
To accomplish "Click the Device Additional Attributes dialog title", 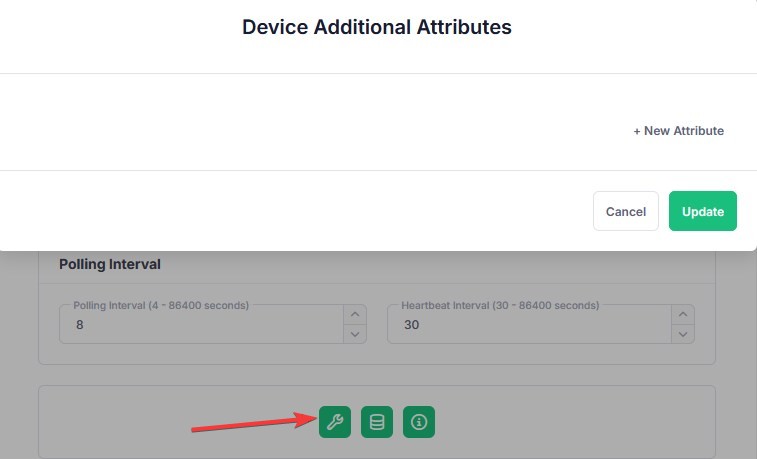I will pyautogui.click(x=377, y=28).
